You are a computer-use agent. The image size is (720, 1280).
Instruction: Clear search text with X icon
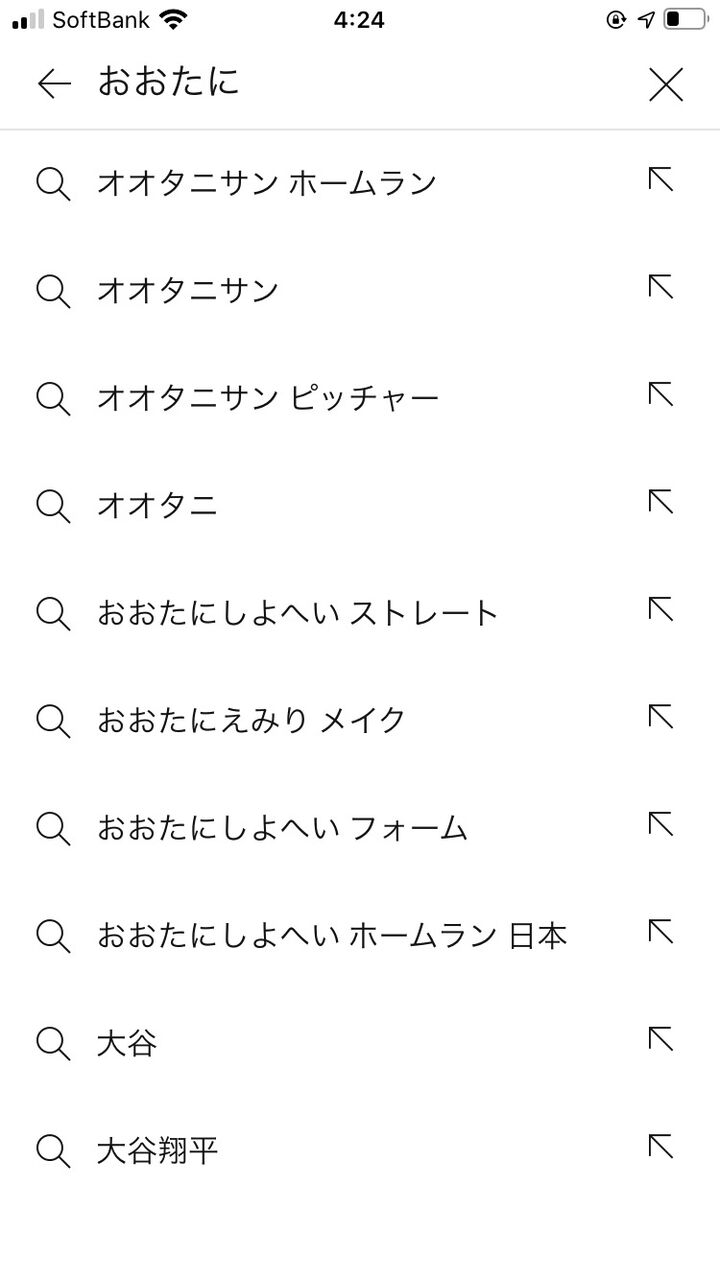[x=665, y=85]
